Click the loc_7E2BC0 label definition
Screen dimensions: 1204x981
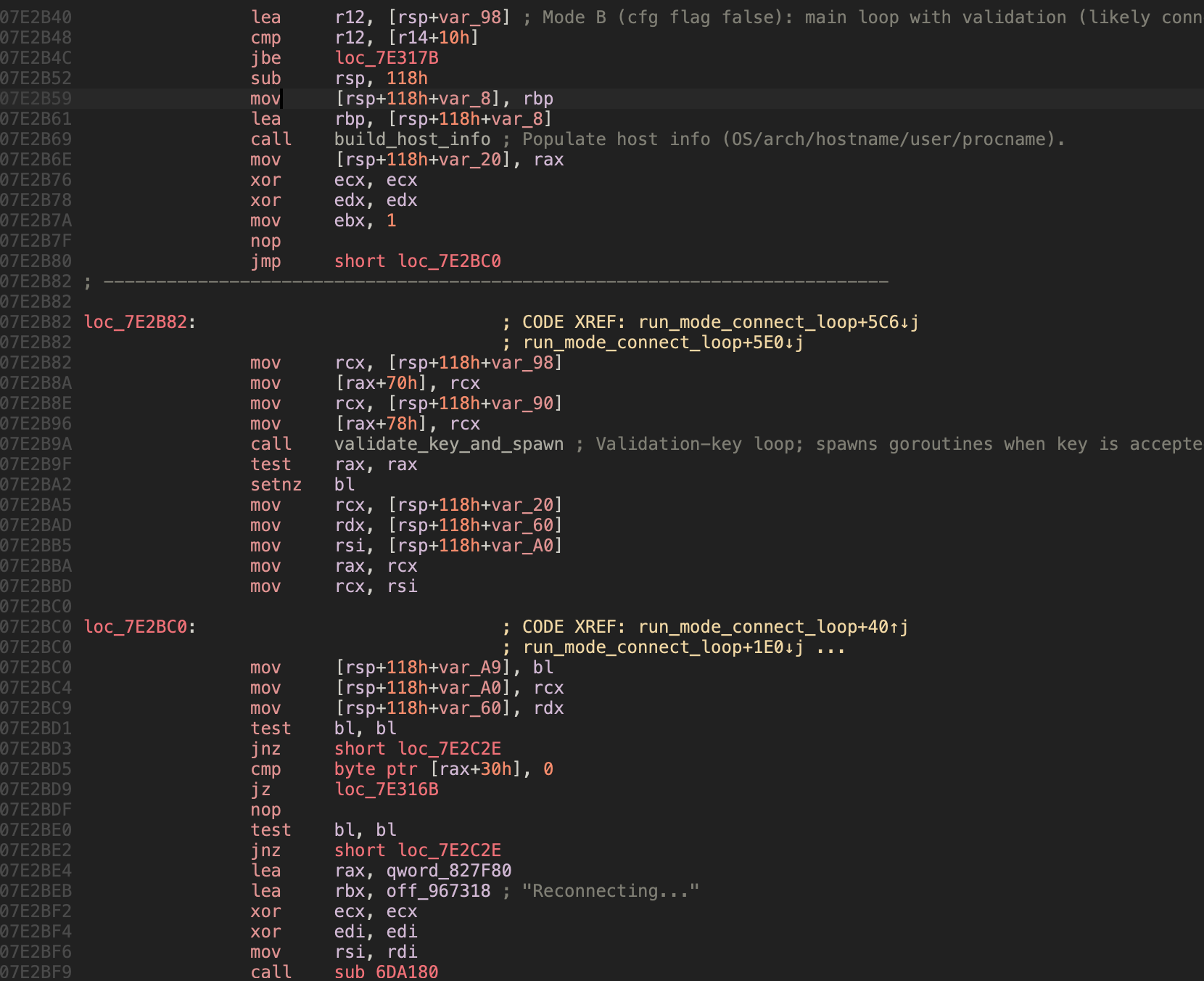(x=136, y=627)
